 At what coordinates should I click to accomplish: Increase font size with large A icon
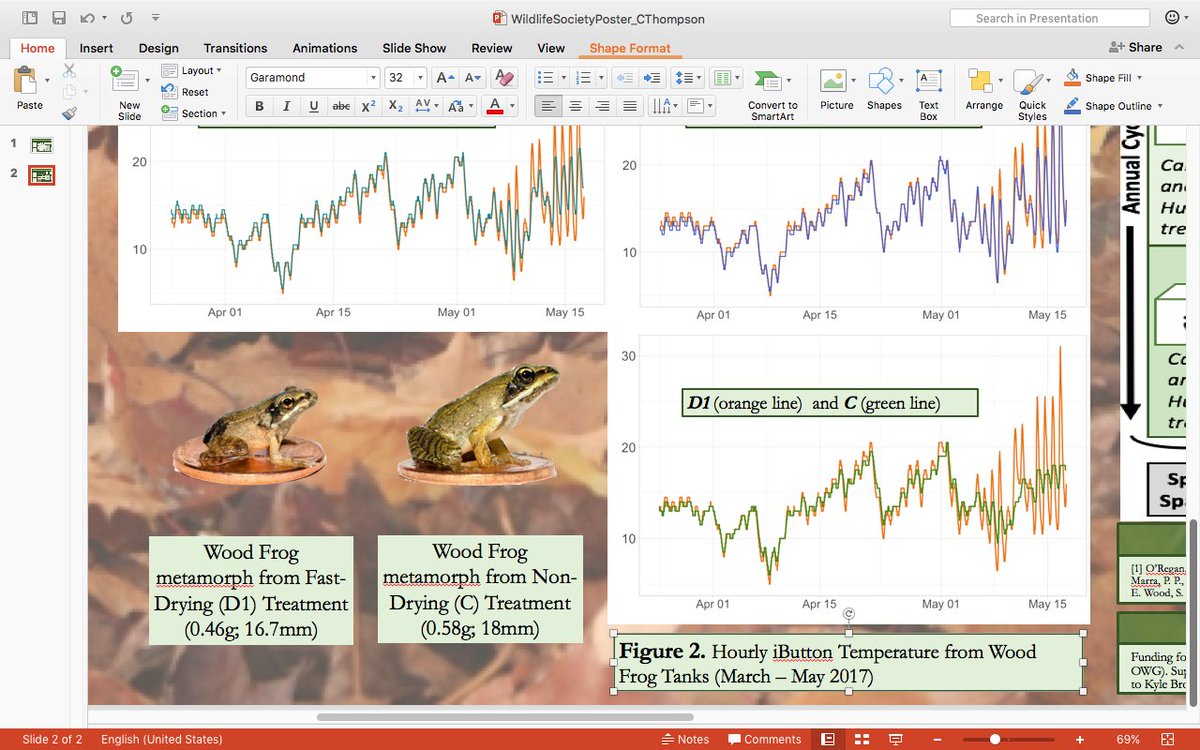[445, 77]
